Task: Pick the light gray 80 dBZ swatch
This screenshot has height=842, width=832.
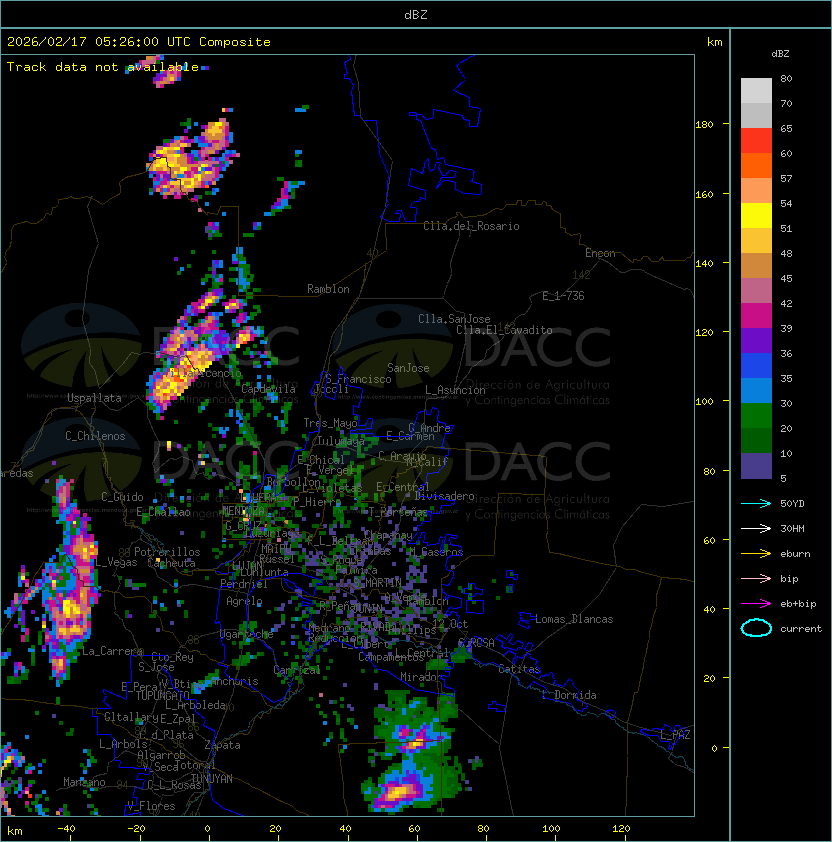Action: [756, 91]
